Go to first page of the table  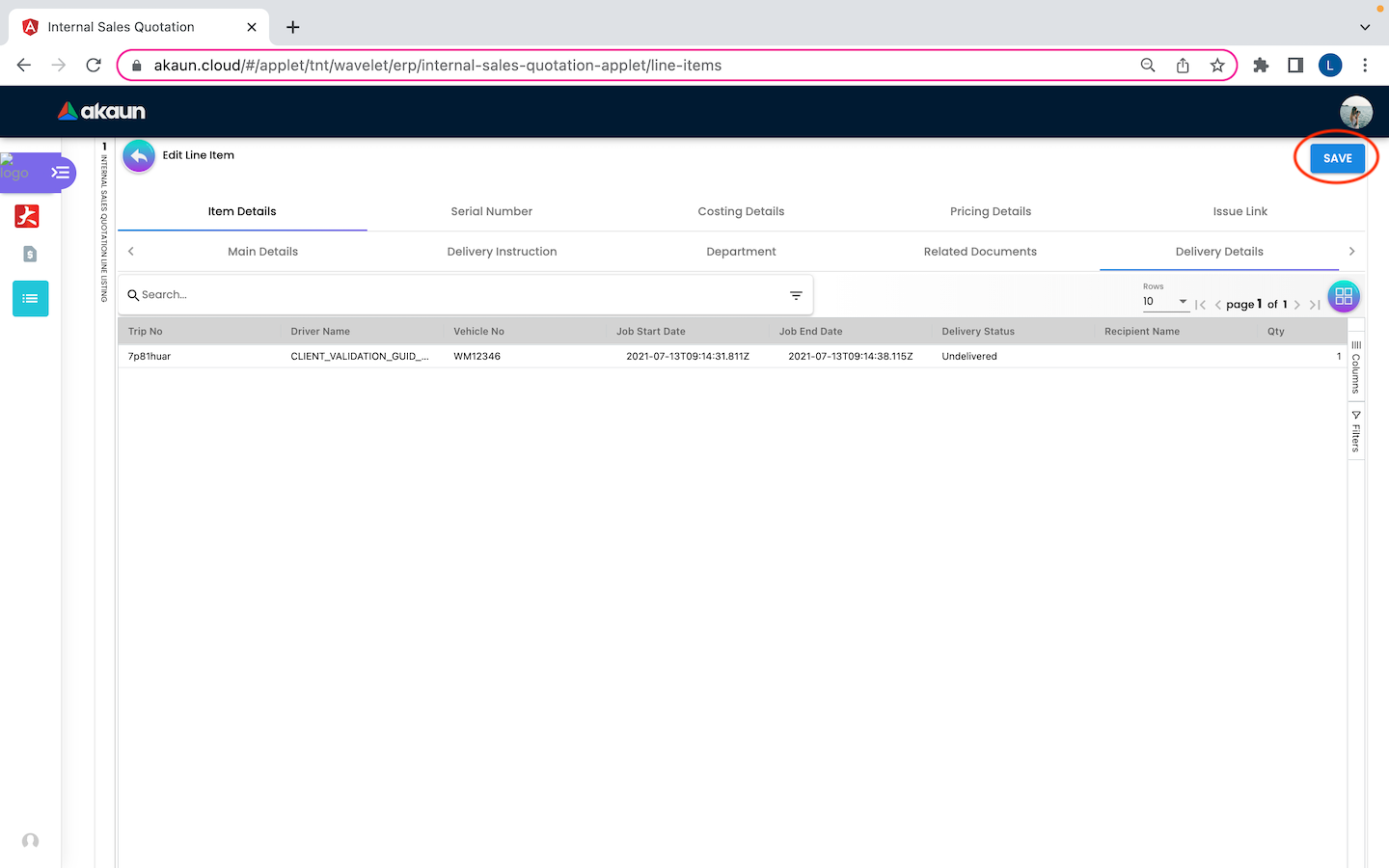[1200, 305]
